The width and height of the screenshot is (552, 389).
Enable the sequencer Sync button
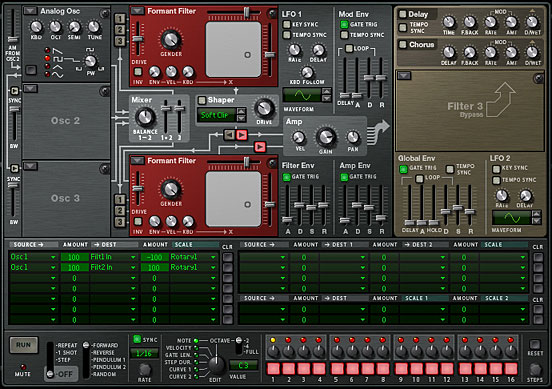137,339
